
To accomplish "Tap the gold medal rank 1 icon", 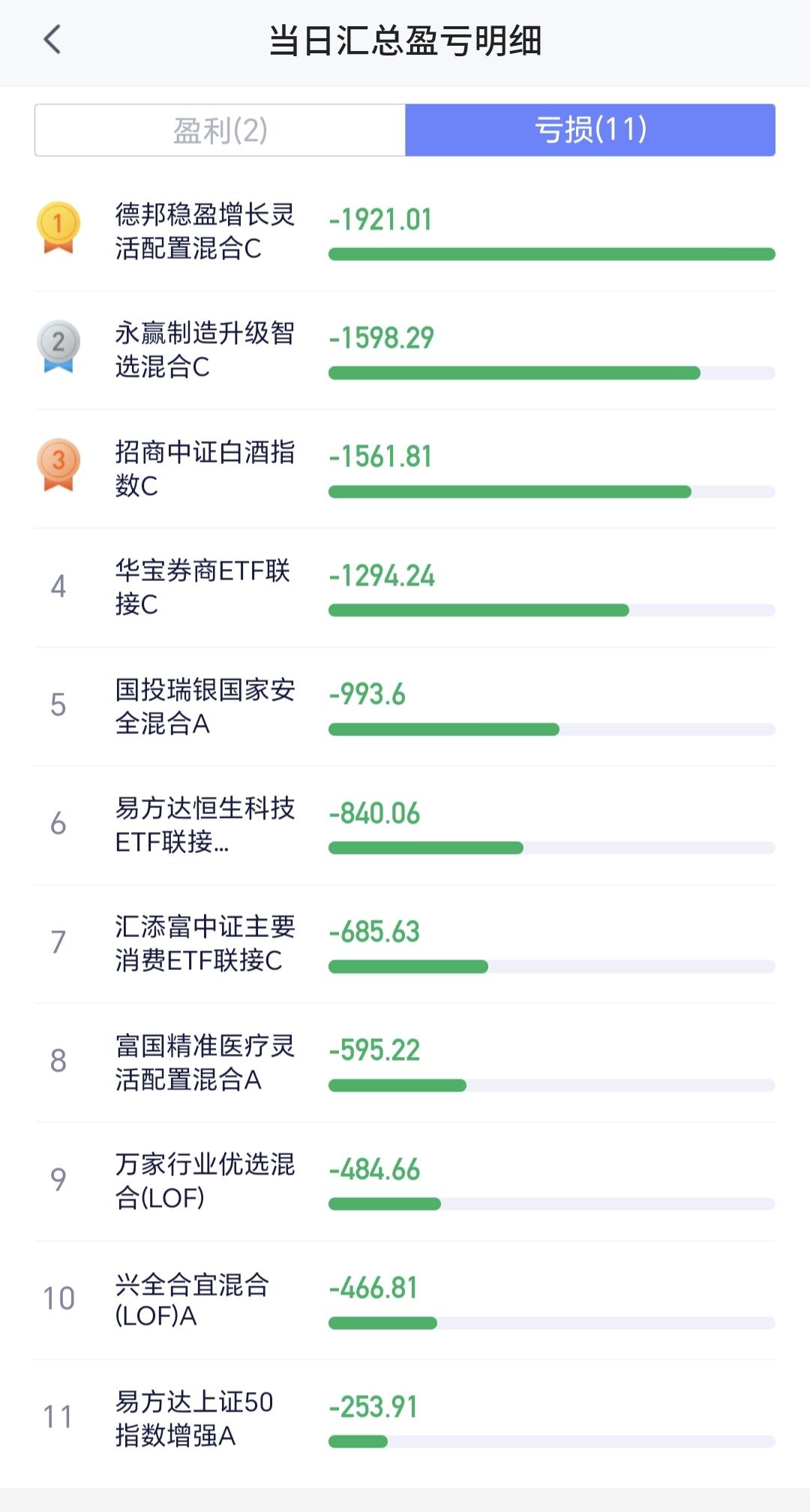I will (x=58, y=228).
